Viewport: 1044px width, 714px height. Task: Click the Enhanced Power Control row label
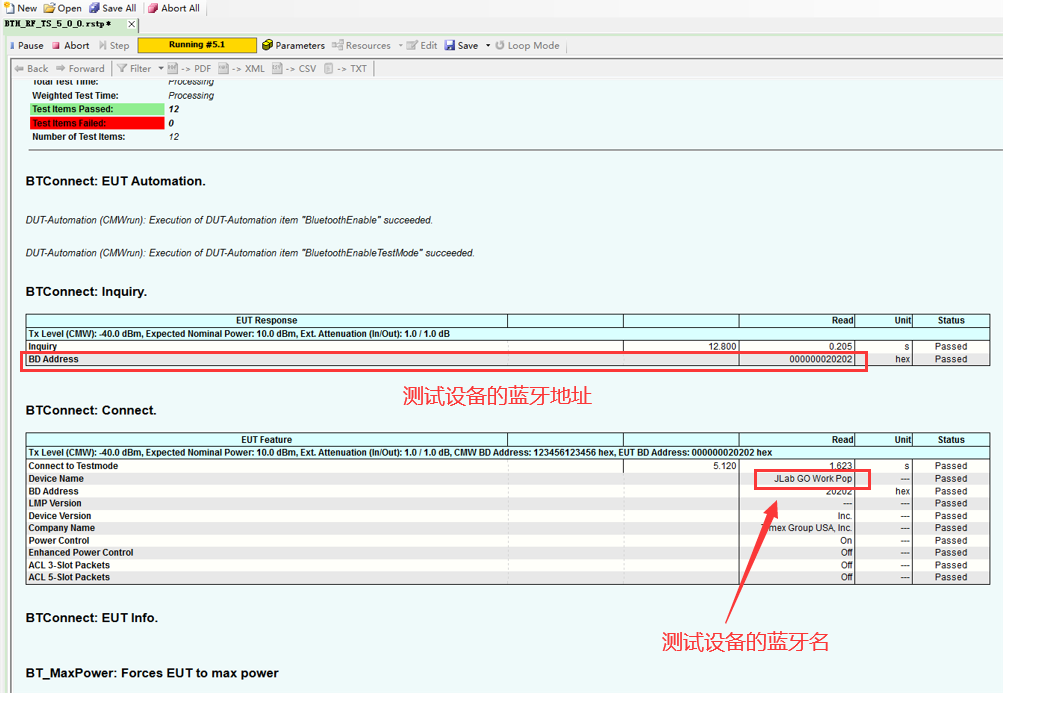pos(81,552)
